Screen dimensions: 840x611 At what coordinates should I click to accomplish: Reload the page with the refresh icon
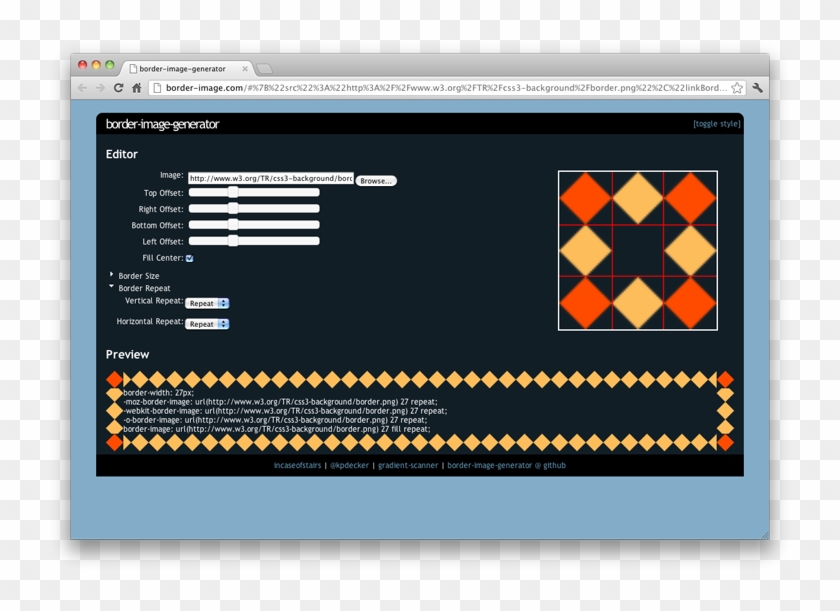pos(118,88)
